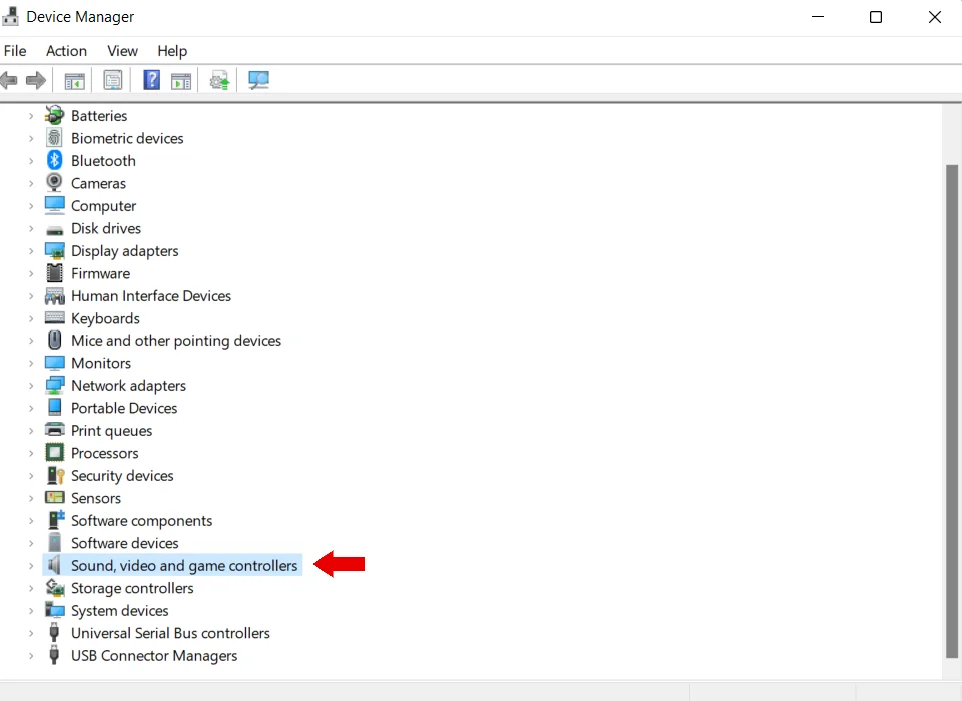Click the Cameras webcam icon
This screenshot has width=962, height=701.
click(x=55, y=183)
